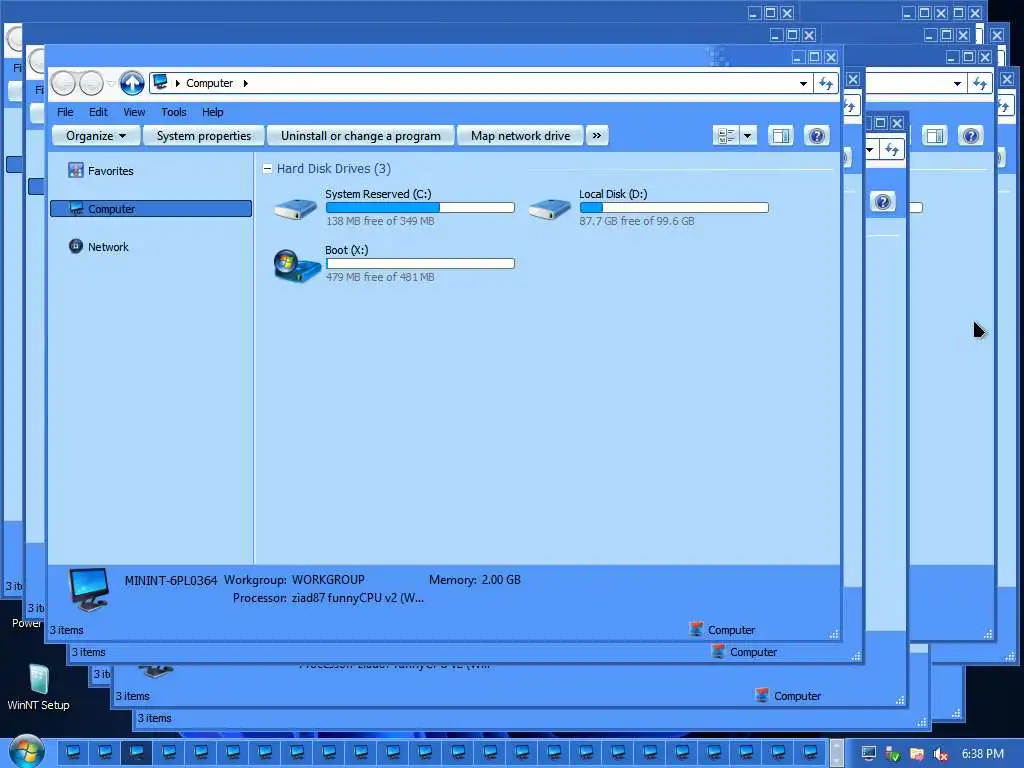This screenshot has height=768, width=1024.
Task: Open the Tools menu
Action: [174, 112]
